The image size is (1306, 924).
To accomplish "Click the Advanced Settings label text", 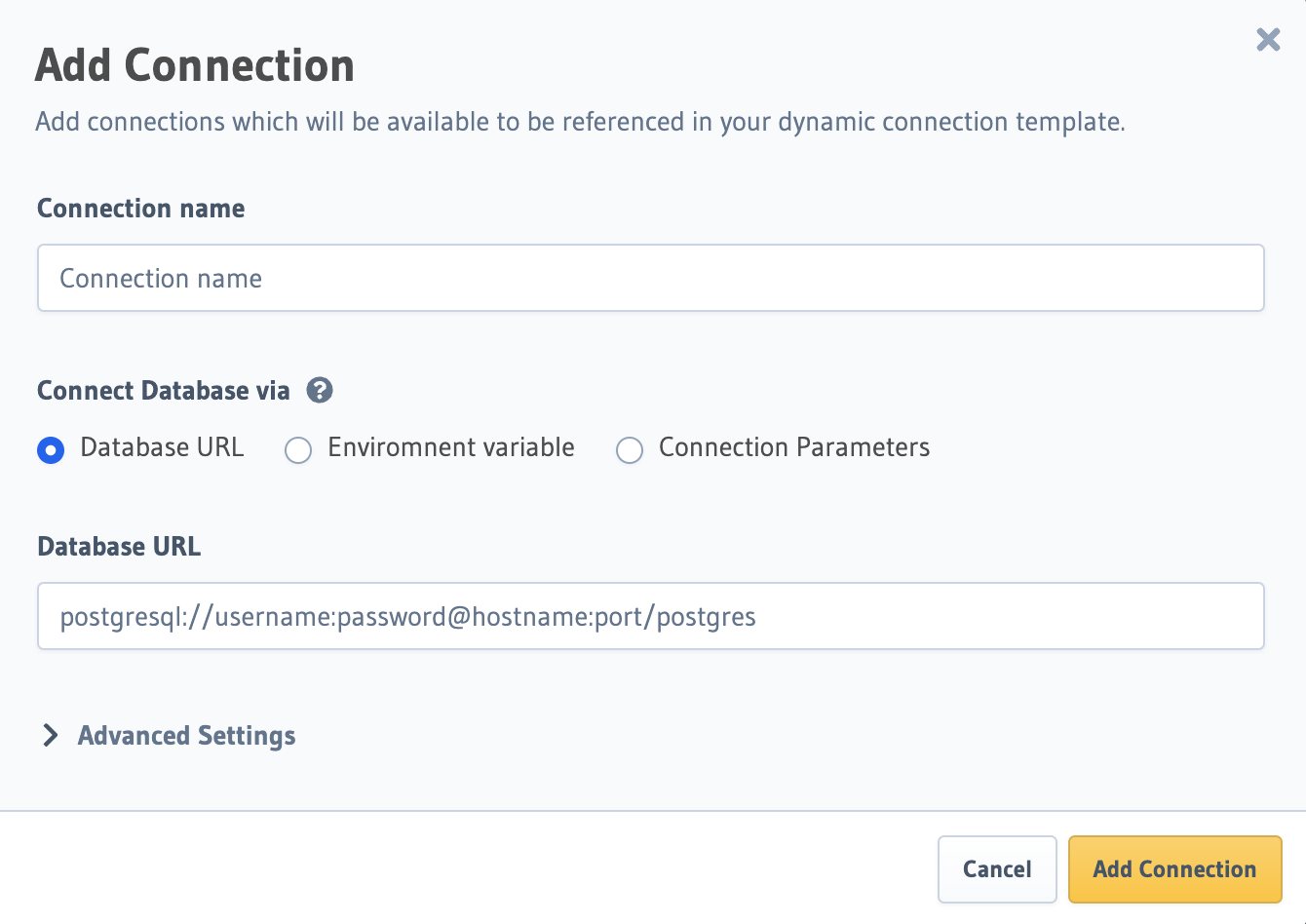I will pos(186,736).
